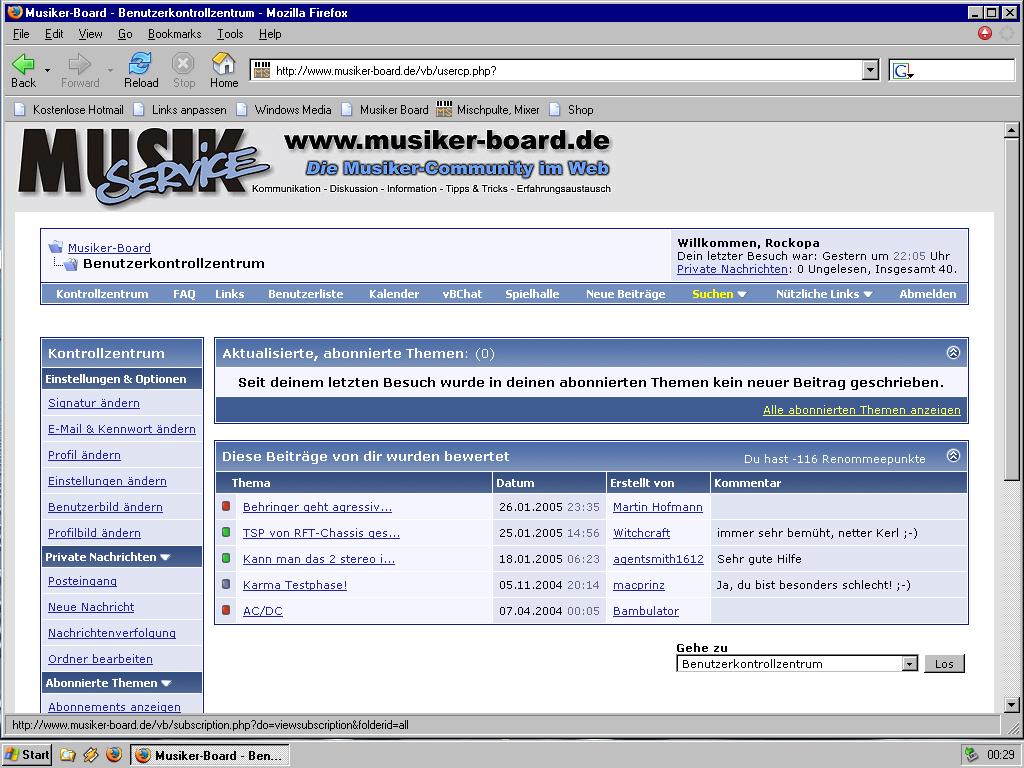Click the page vertical scrollbar down arrow

pos(1011,704)
